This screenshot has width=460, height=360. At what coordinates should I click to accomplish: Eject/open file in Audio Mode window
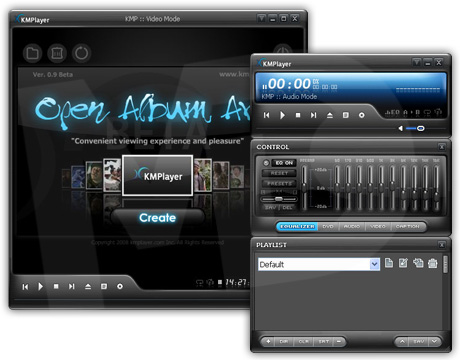pos(330,115)
